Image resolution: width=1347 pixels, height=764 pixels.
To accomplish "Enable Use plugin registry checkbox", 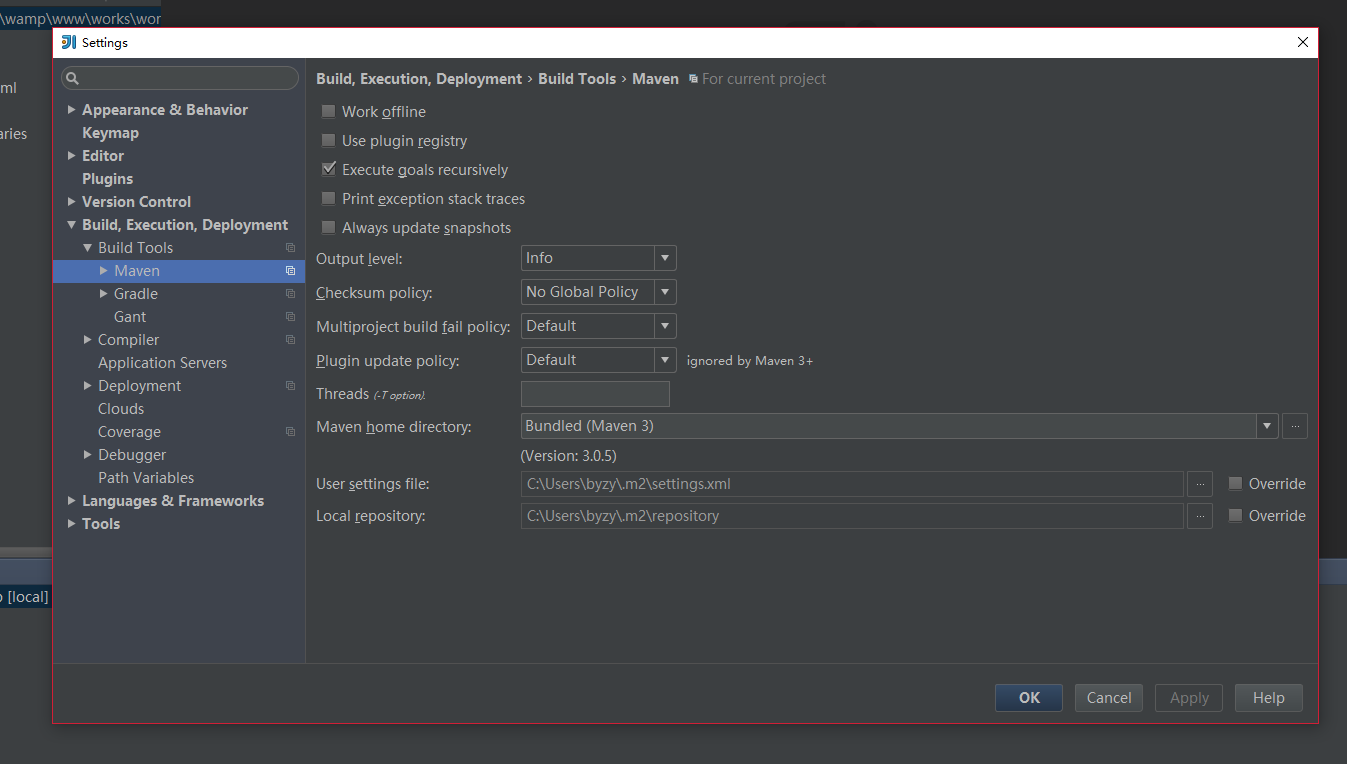I will click(x=328, y=140).
